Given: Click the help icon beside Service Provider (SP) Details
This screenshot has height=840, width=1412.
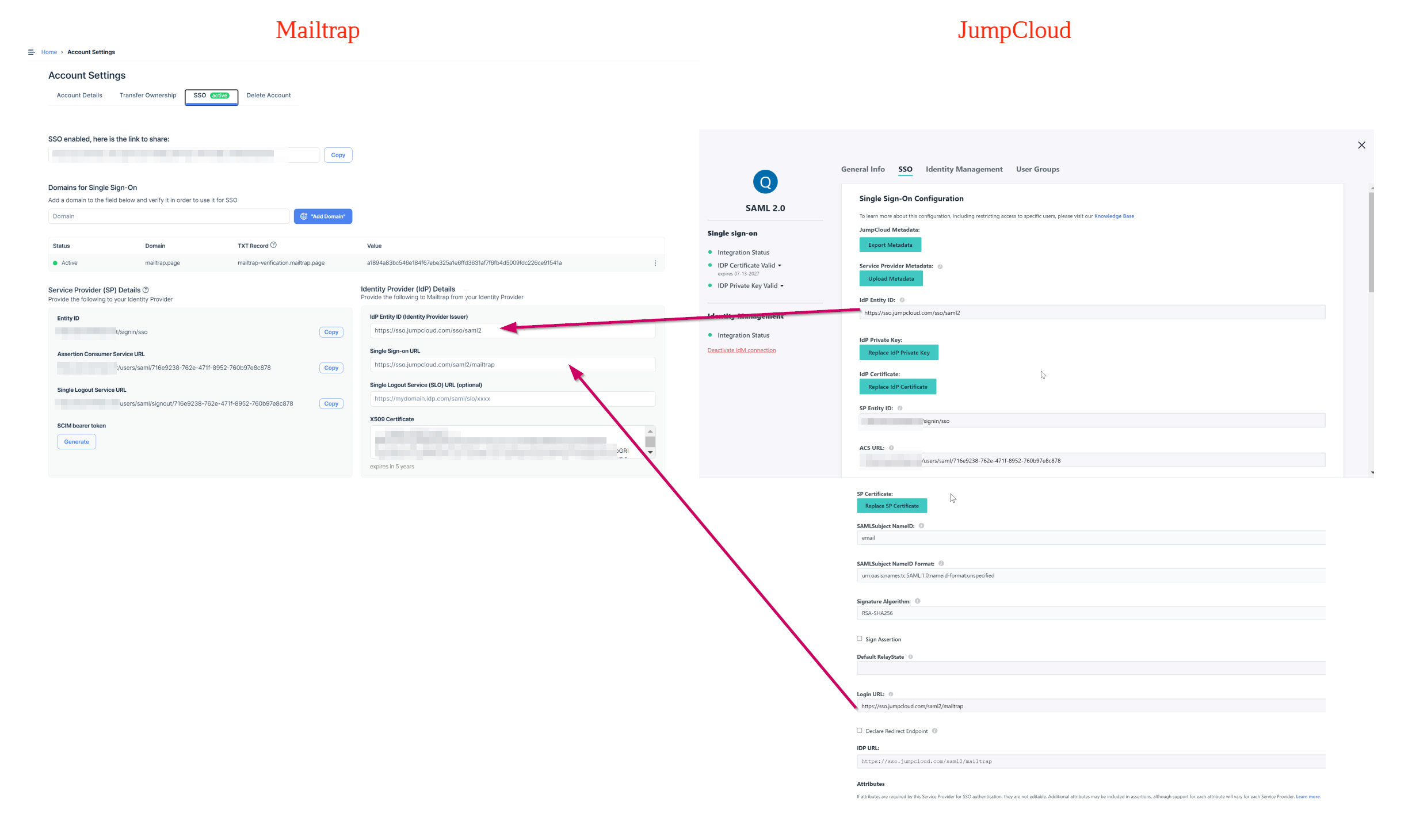Looking at the screenshot, I should coord(146,290).
